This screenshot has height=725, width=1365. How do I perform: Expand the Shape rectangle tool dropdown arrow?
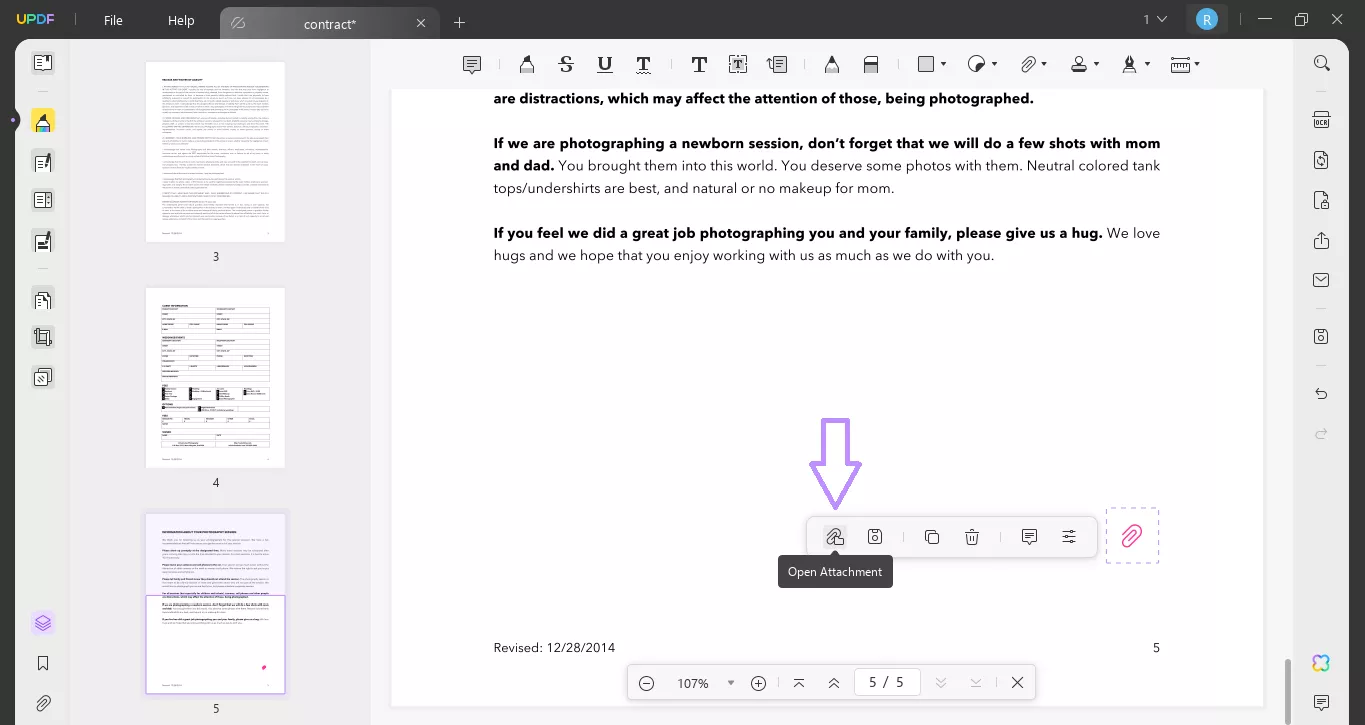[x=944, y=65]
